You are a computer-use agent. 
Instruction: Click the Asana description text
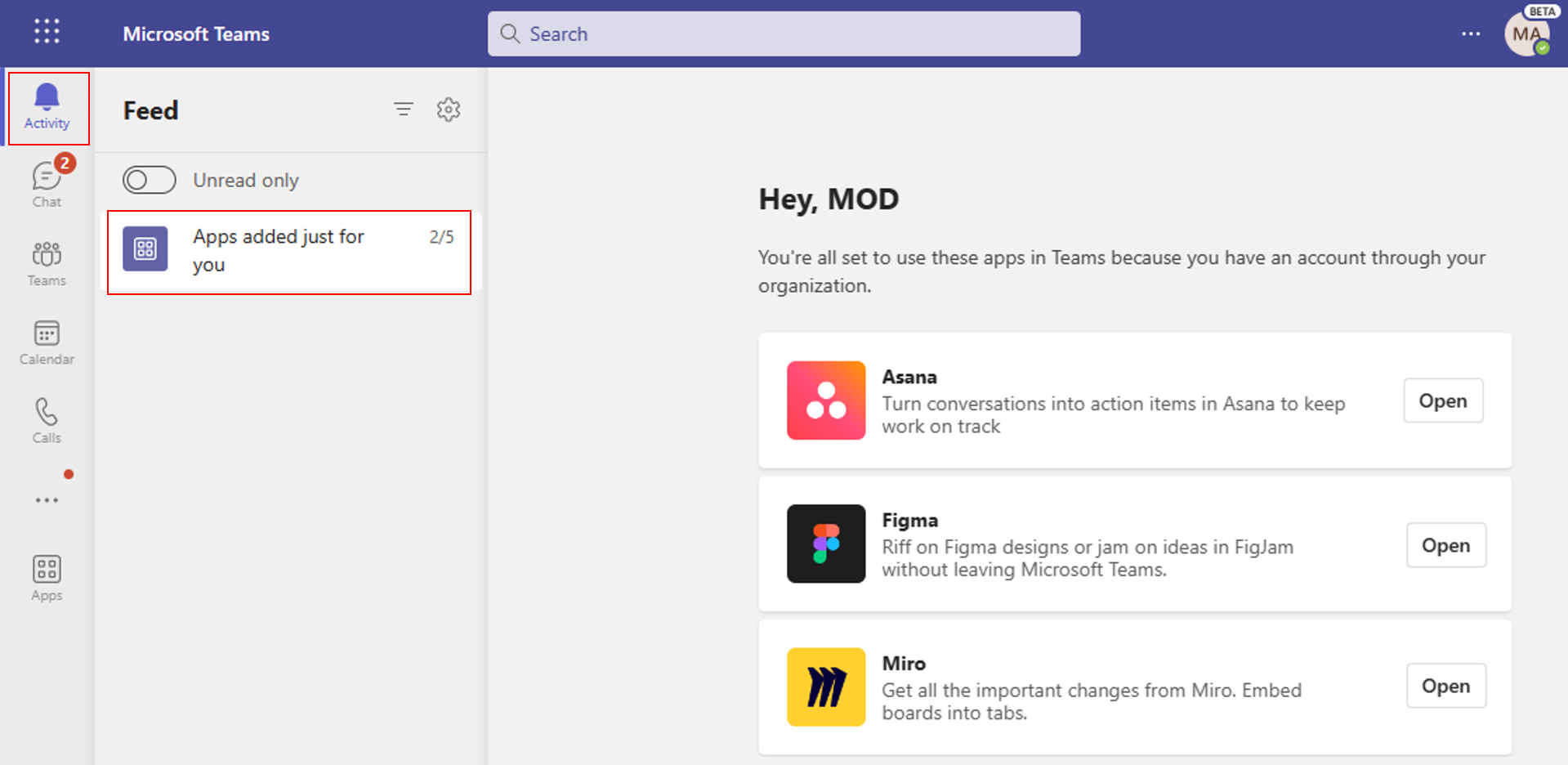(1113, 415)
